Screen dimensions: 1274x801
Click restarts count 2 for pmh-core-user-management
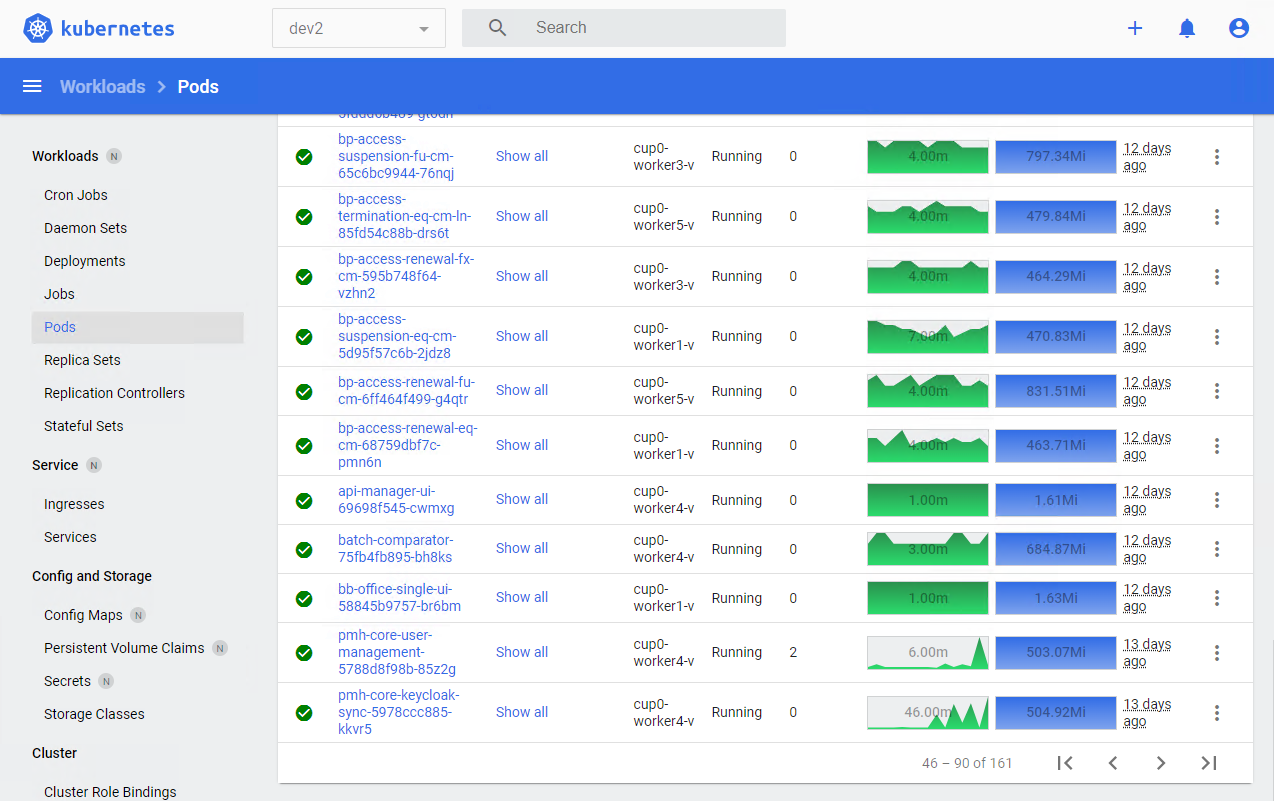(793, 652)
